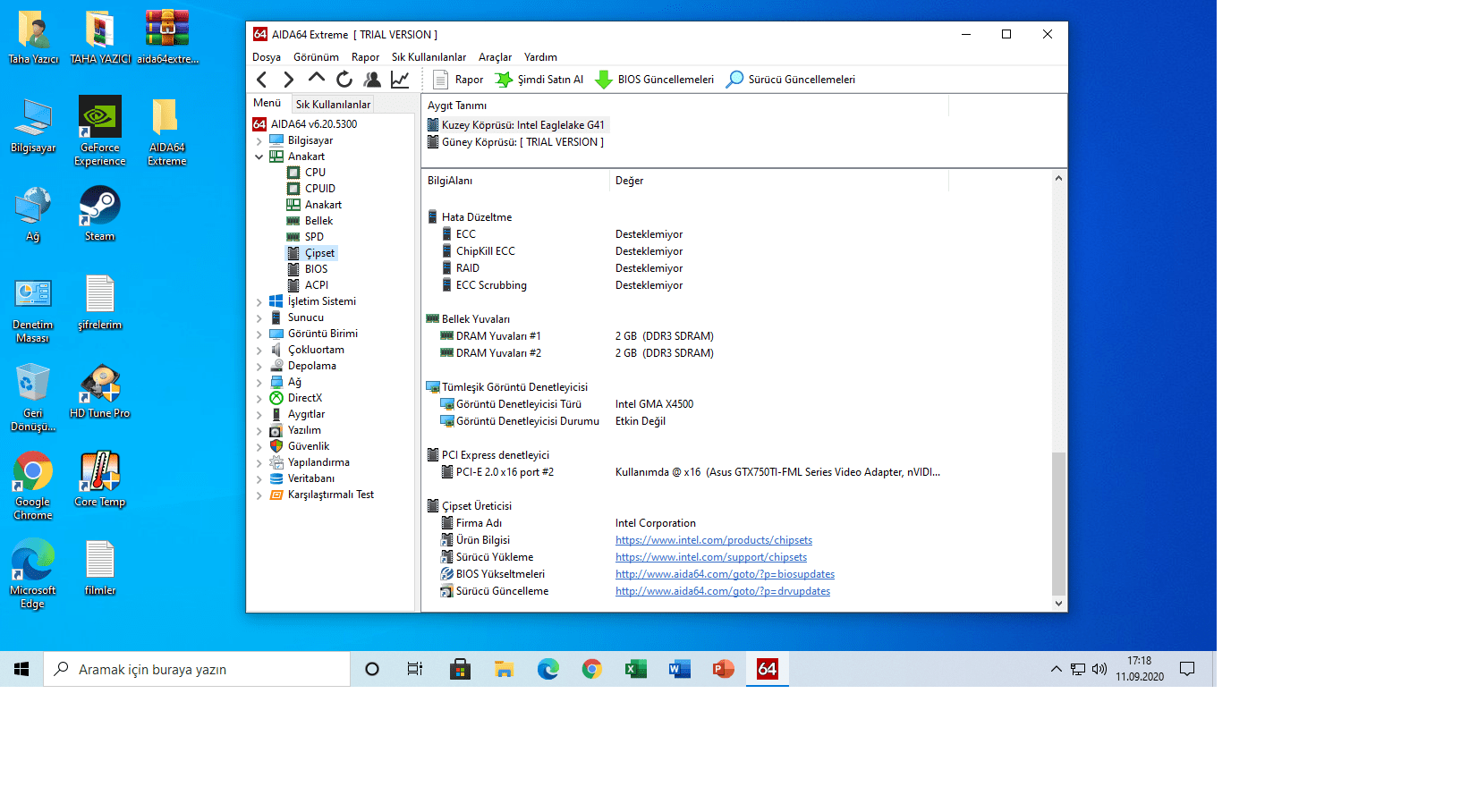Switch to the Menü tab
Viewport: 1460px width, 812px height.
(x=267, y=103)
